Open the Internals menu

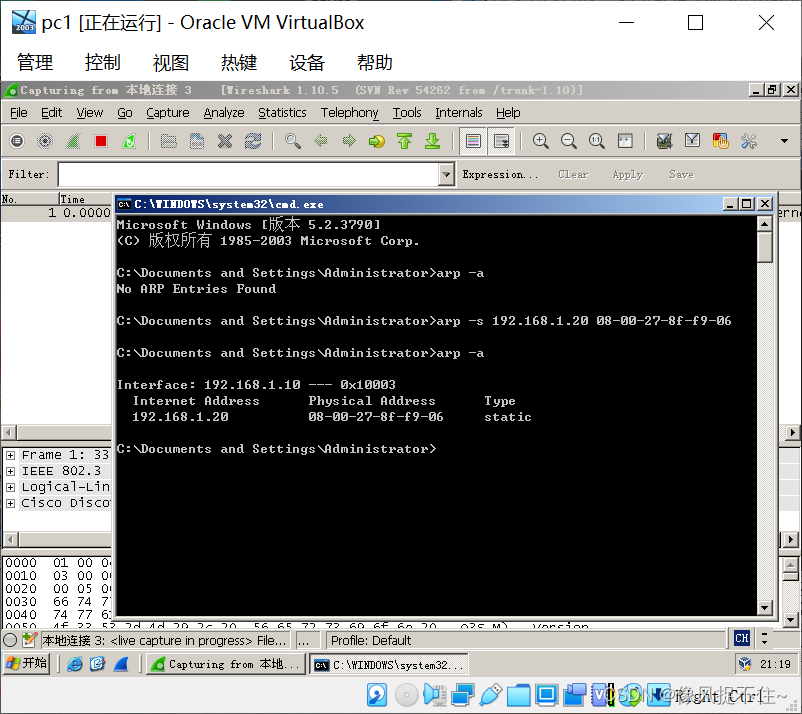tap(459, 113)
